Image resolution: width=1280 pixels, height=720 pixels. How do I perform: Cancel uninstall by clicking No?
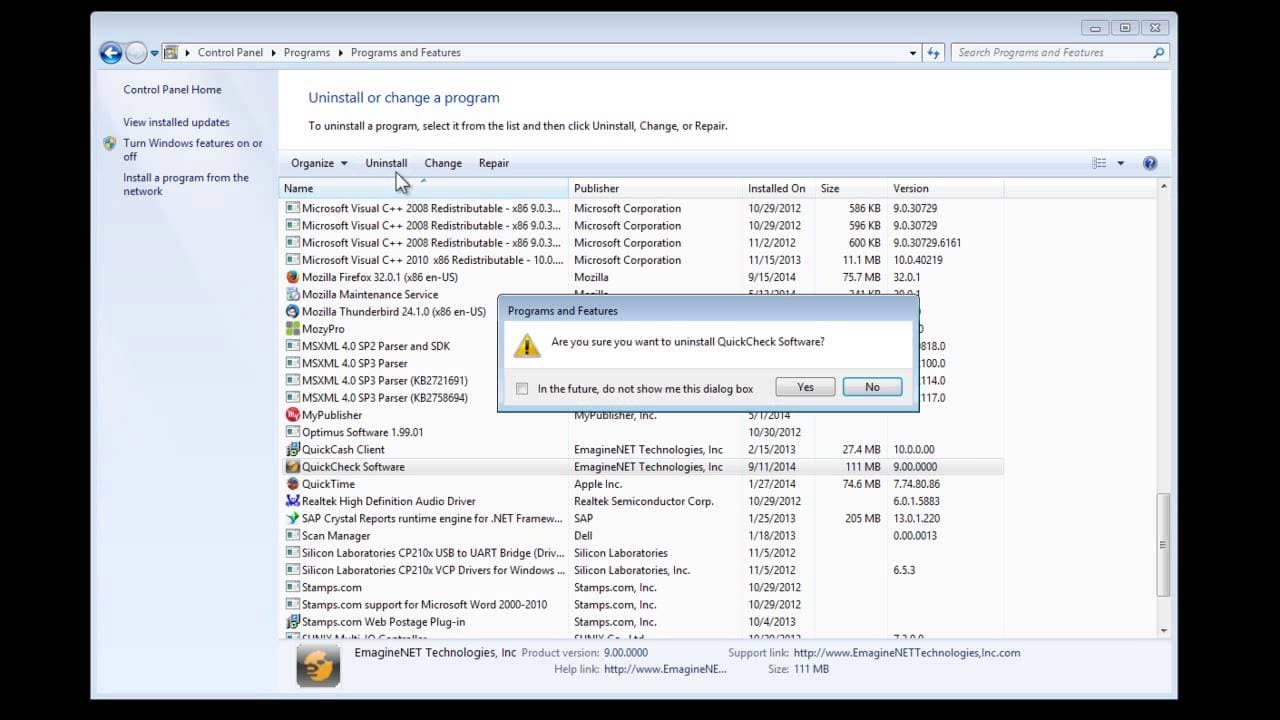(x=872, y=387)
